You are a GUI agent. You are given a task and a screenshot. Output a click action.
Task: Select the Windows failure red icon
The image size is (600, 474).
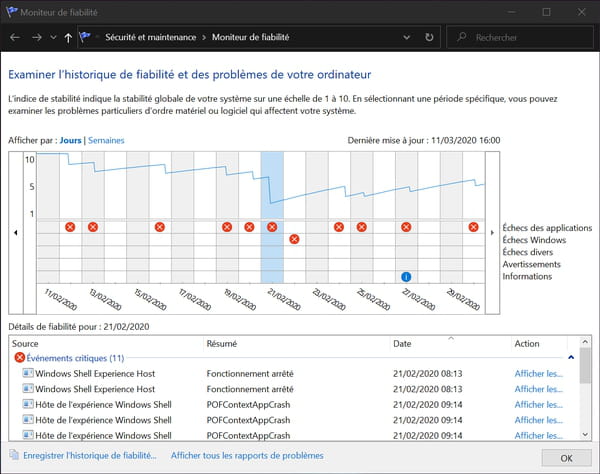(x=294, y=239)
